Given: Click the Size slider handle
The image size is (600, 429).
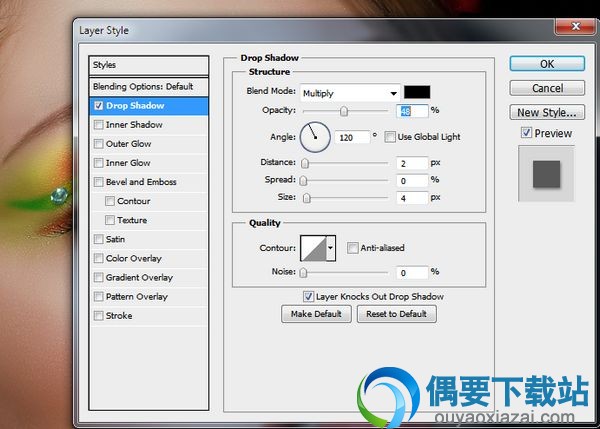Looking at the screenshot, I should point(307,198).
